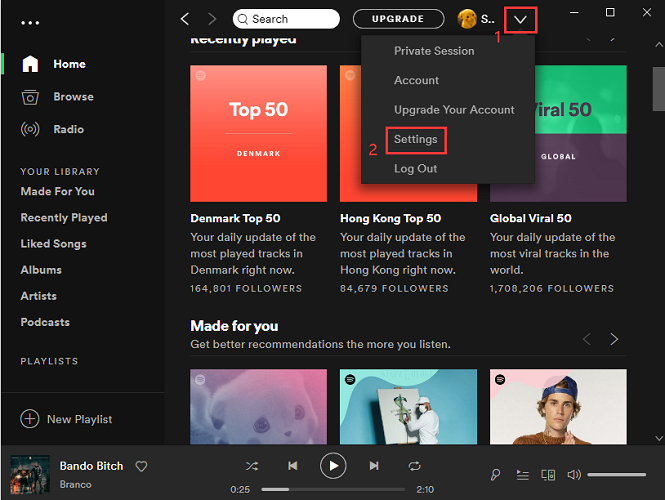Click the Browse icon
Screen dimensions: 665x500
[x=30, y=97]
